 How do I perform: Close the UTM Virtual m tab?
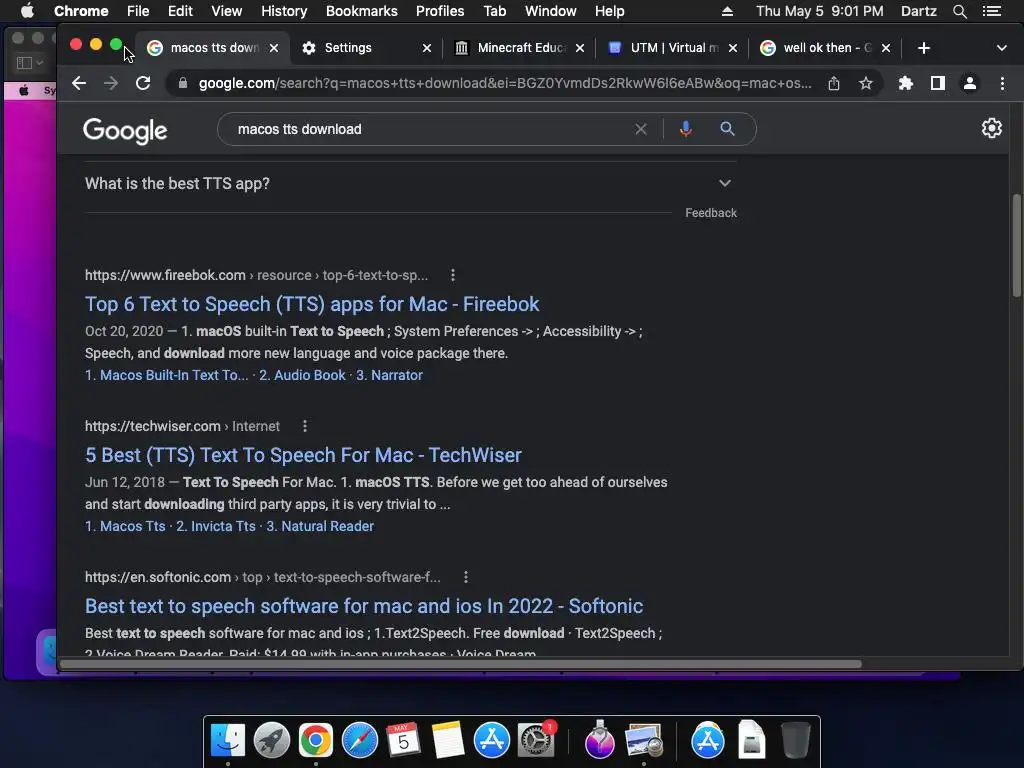point(733,48)
